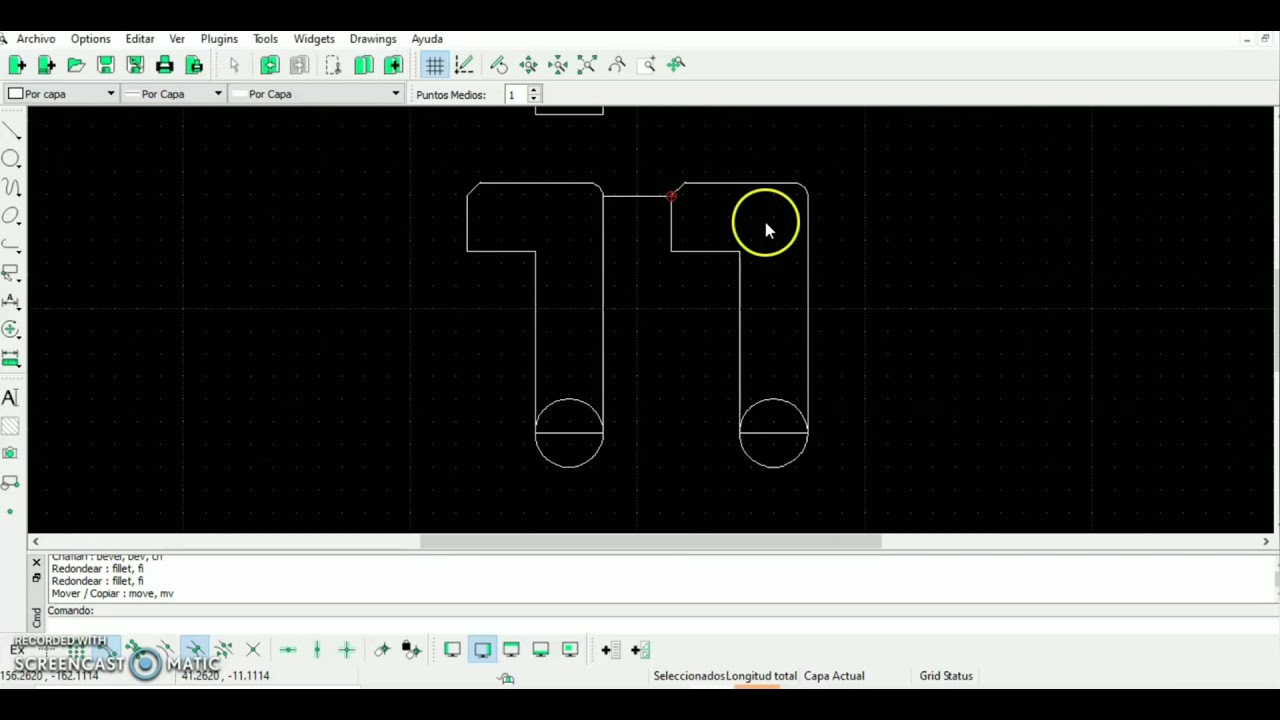This screenshot has height=720, width=1280.
Task: Increase Puntos Medios value with up arrow
Action: (x=534, y=90)
